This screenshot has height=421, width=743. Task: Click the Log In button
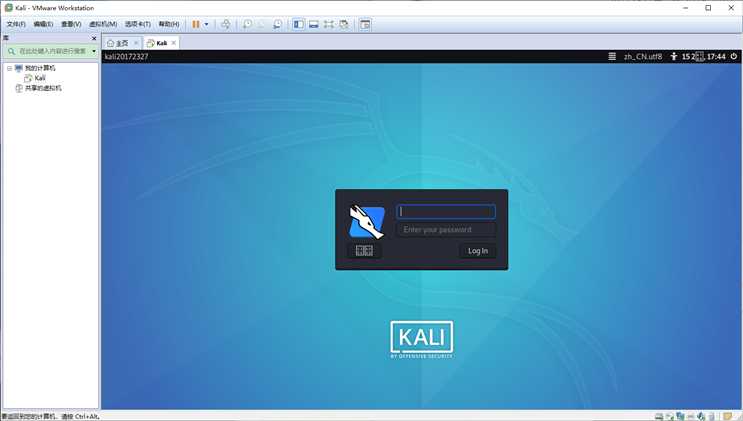(x=478, y=251)
